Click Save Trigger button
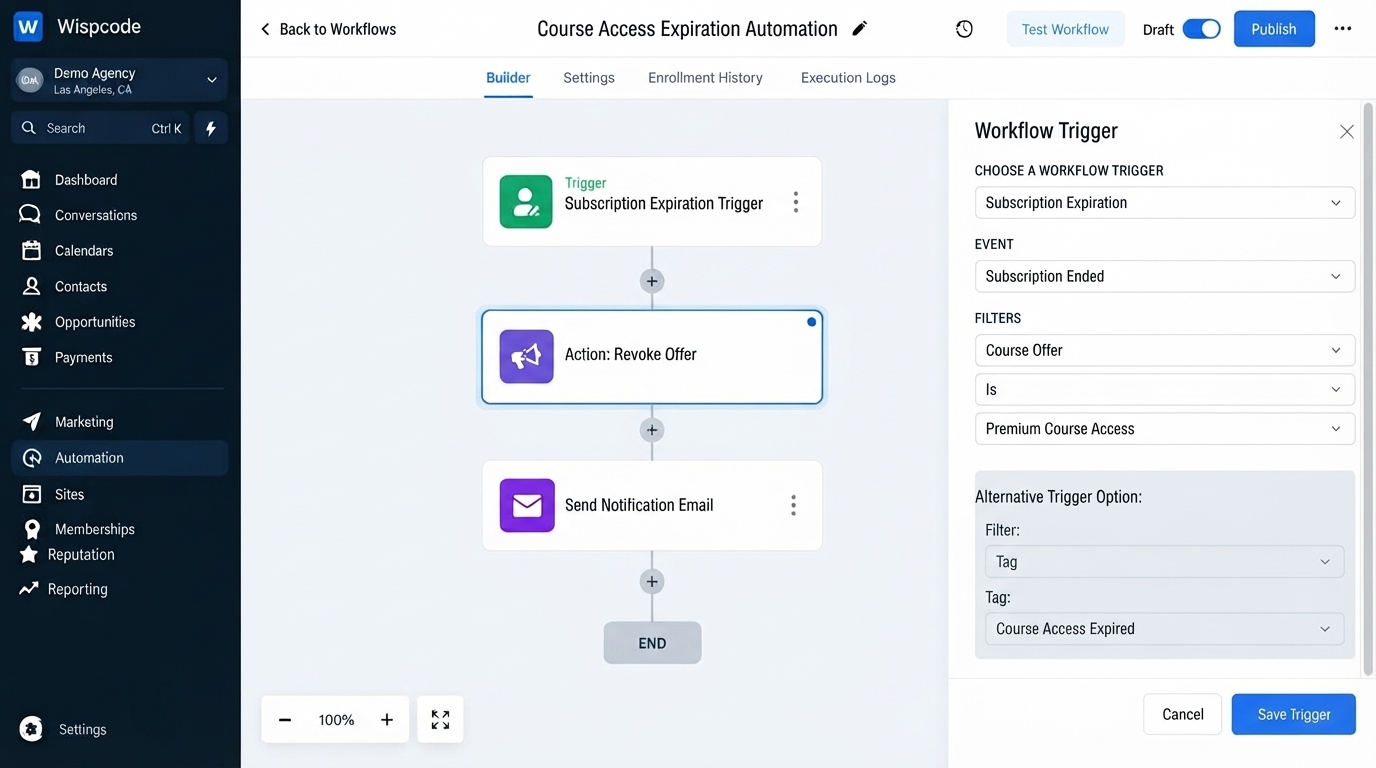 point(1294,714)
